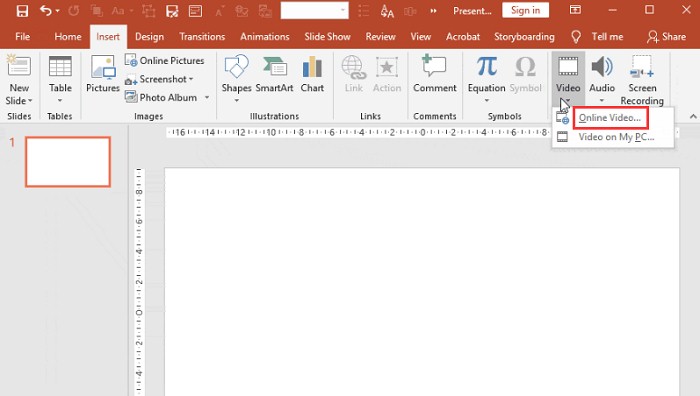This screenshot has width=700, height=396.
Task: Click the Link globe icon
Action: (x=354, y=68)
